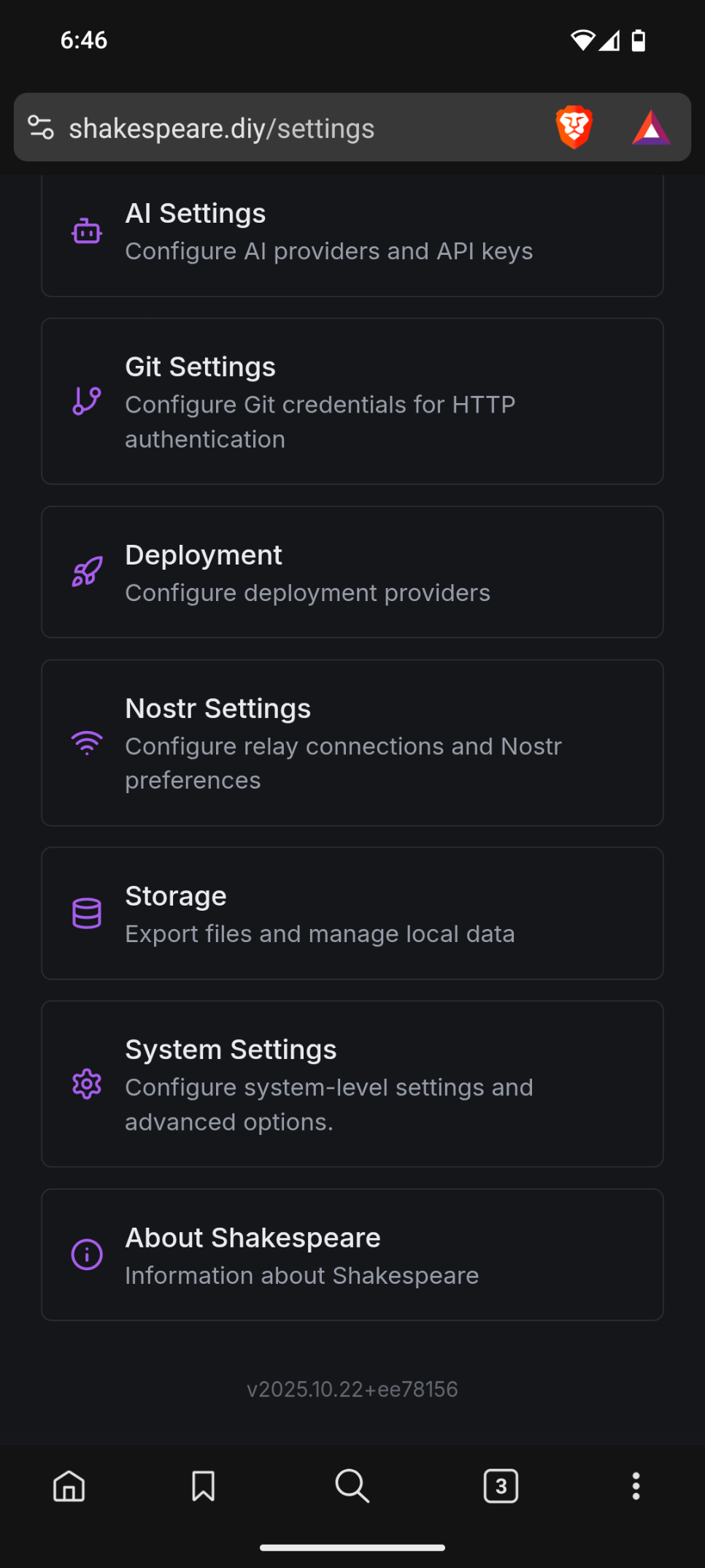The image size is (705, 1568).
Task: Tap the search magnifier in bottom bar
Action: (352, 1485)
